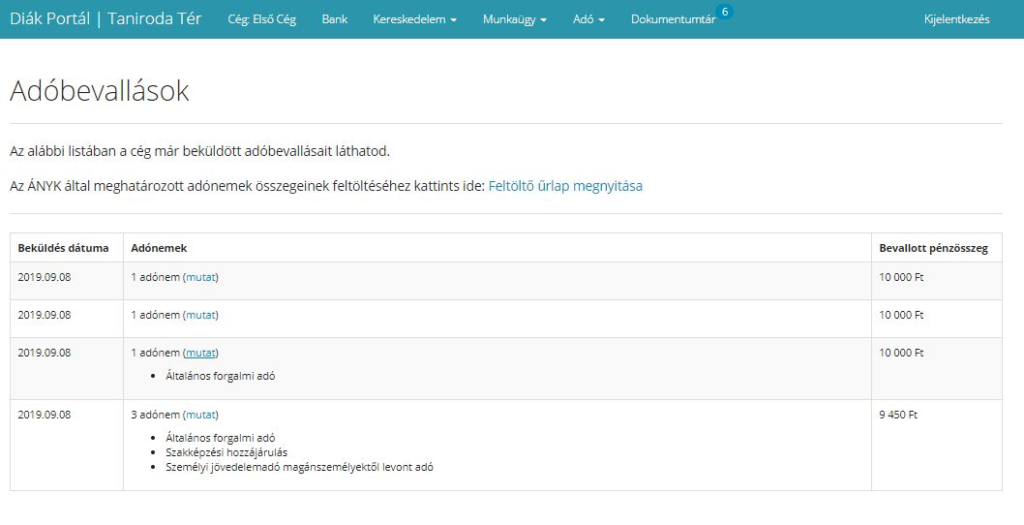Click the 9 450 Ft amount cell

click(x=898, y=415)
